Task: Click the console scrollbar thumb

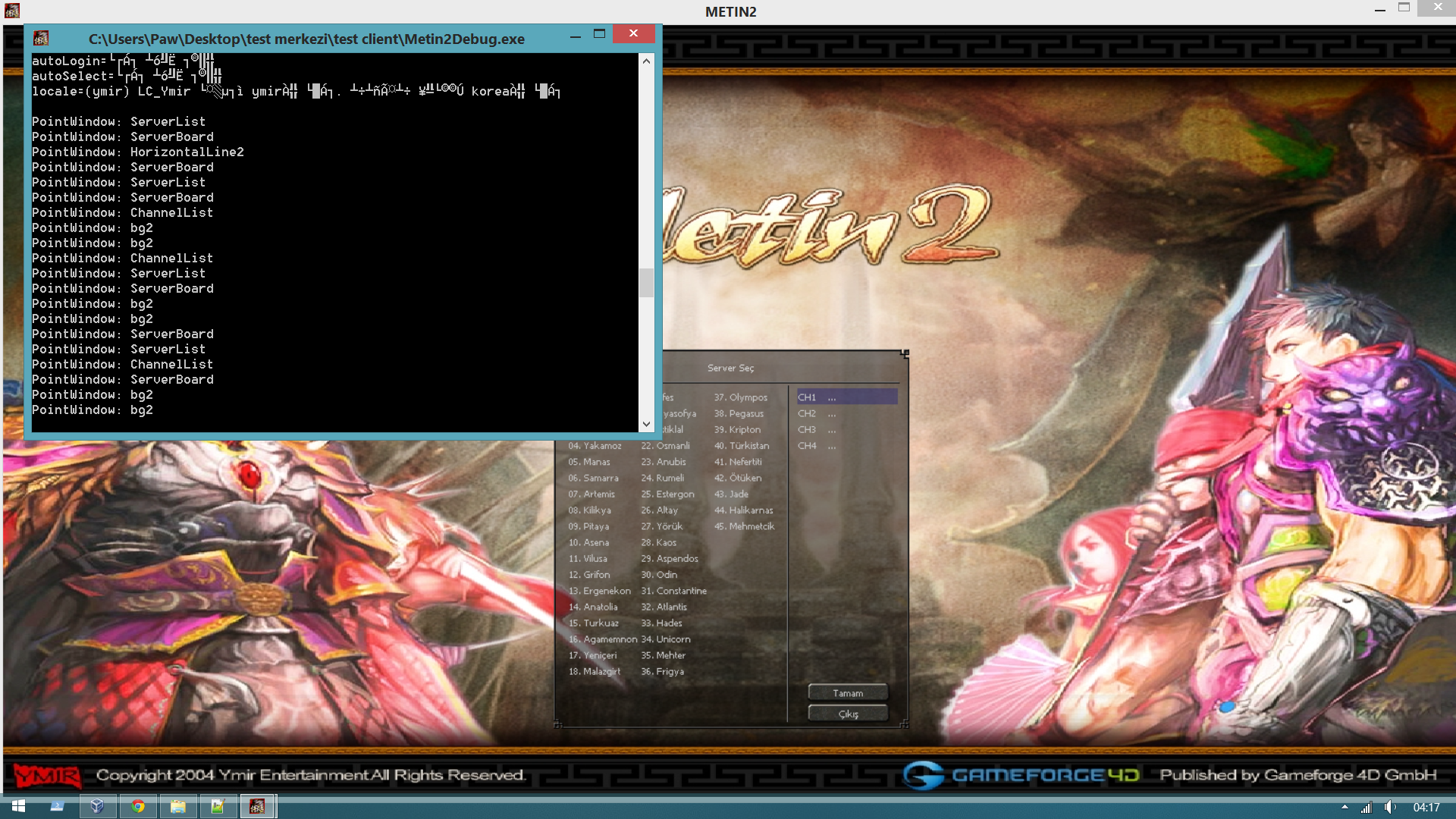Action: pyautogui.click(x=646, y=282)
